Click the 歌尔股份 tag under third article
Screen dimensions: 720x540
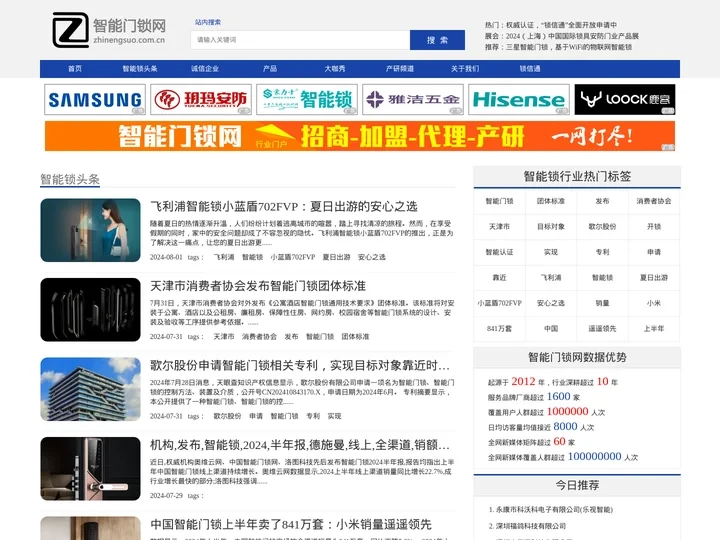click(228, 416)
